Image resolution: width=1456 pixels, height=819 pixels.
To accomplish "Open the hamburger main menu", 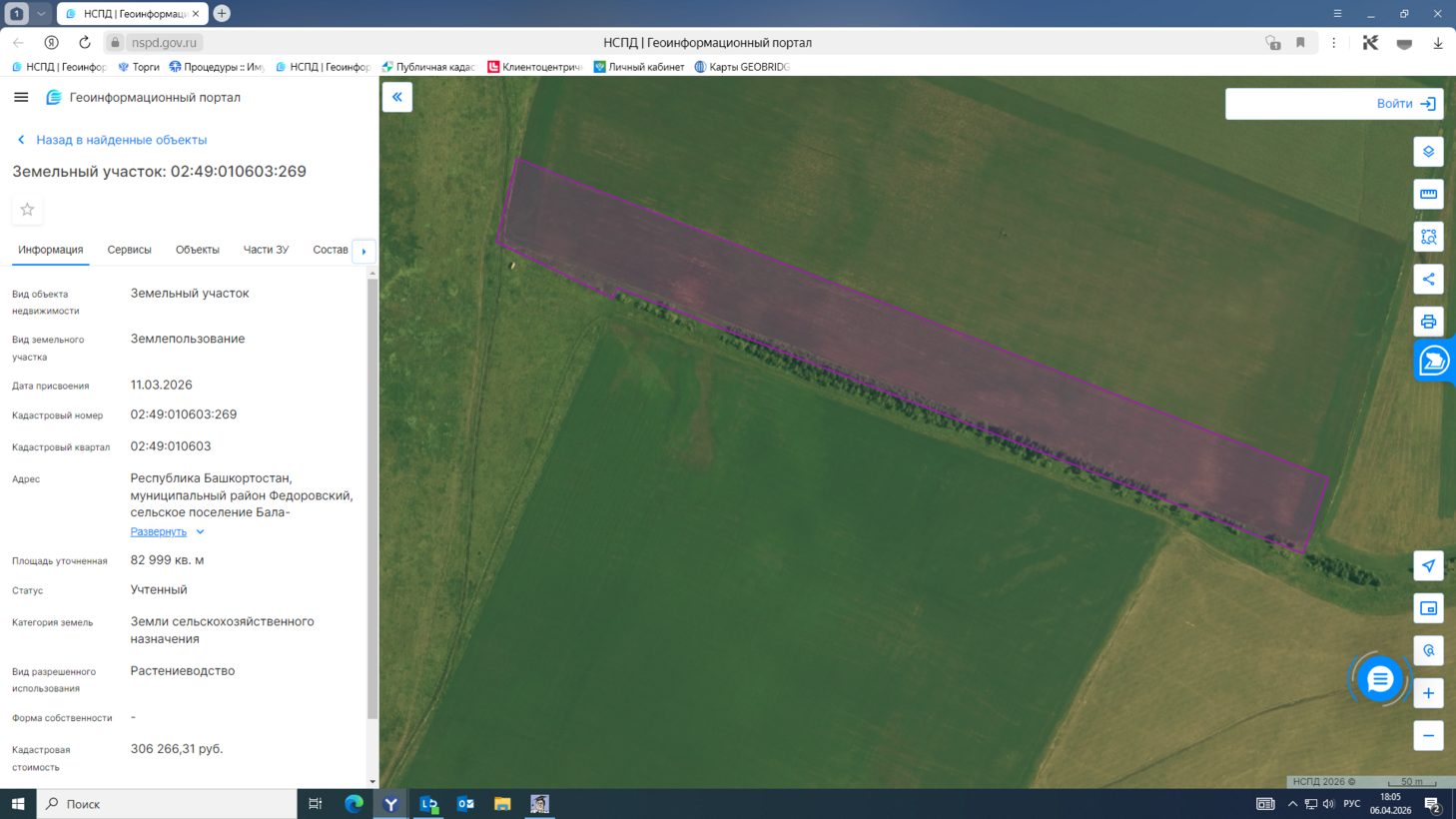I will (x=21, y=97).
